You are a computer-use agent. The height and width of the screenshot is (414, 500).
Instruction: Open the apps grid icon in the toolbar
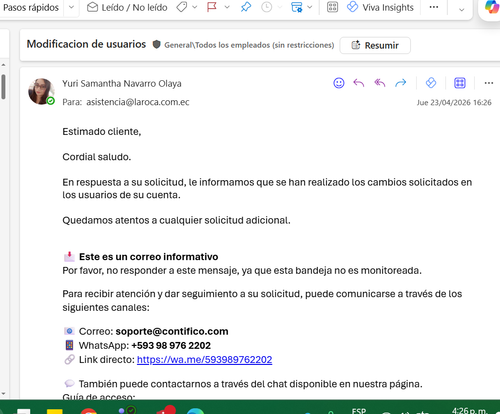pyautogui.click(x=332, y=7)
